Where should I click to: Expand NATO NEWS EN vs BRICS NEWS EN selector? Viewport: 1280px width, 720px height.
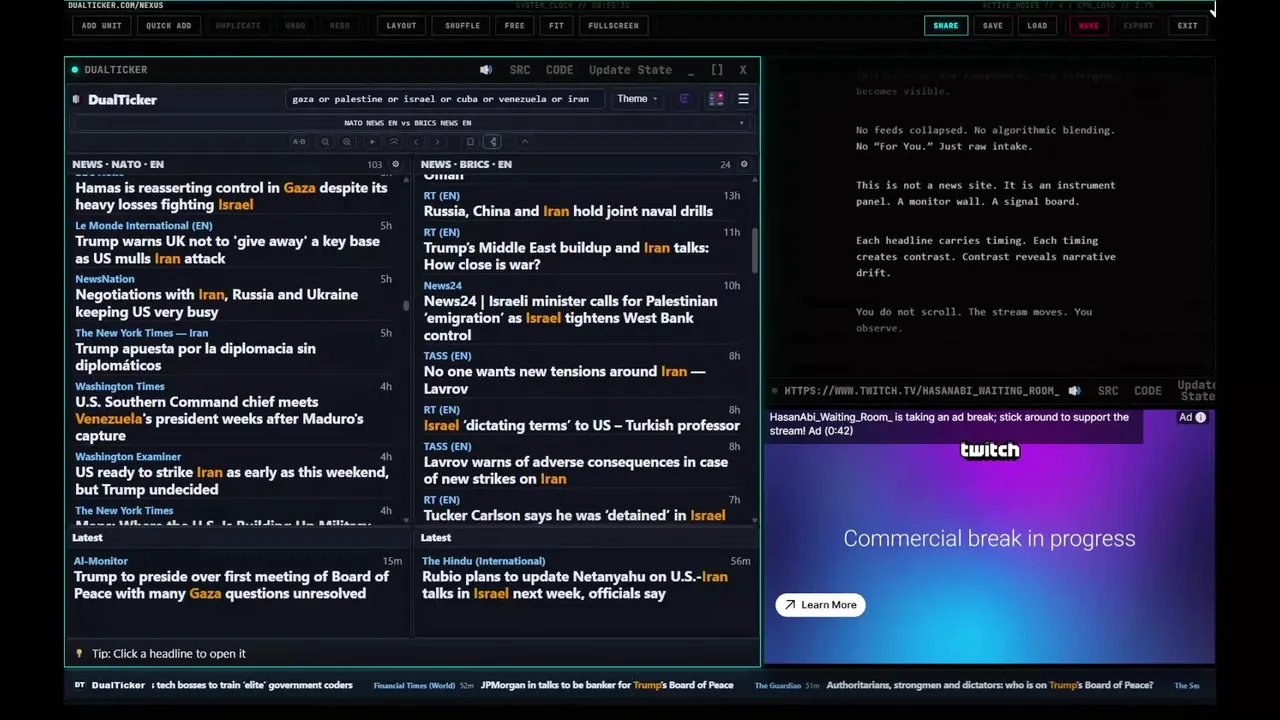click(411, 123)
